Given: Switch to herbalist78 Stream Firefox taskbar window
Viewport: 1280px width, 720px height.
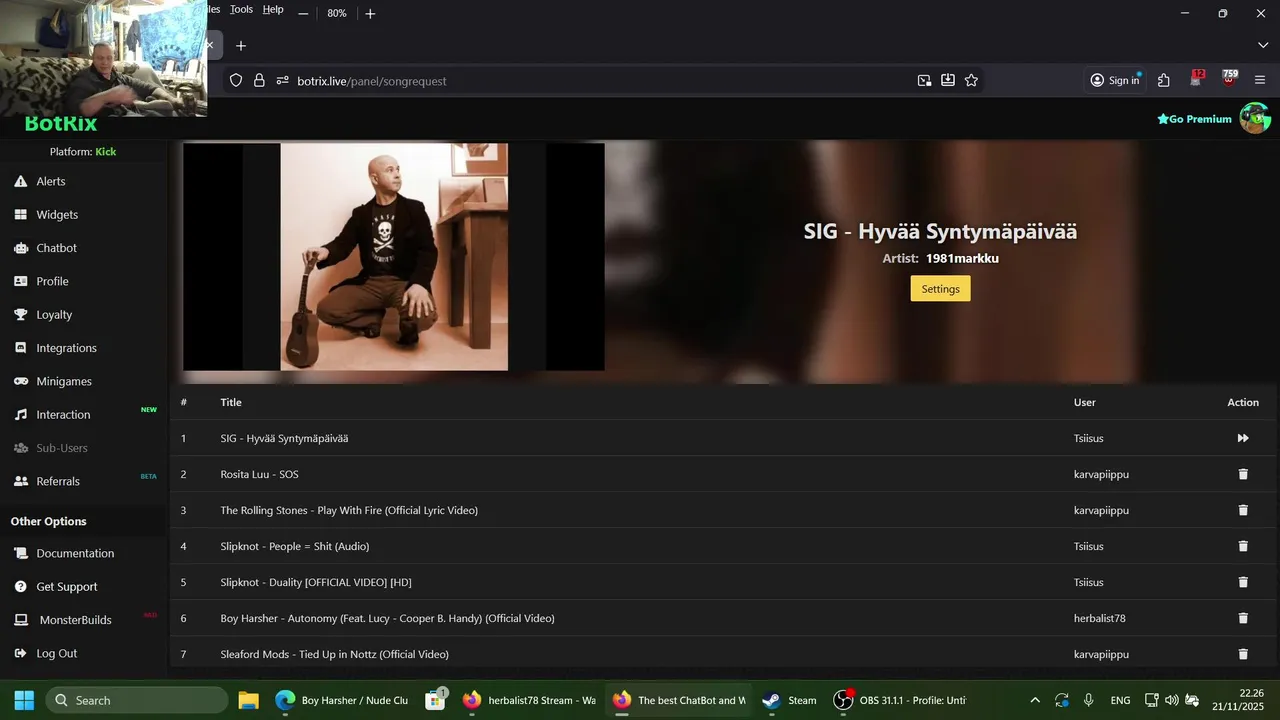Looking at the screenshot, I should (x=529, y=700).
